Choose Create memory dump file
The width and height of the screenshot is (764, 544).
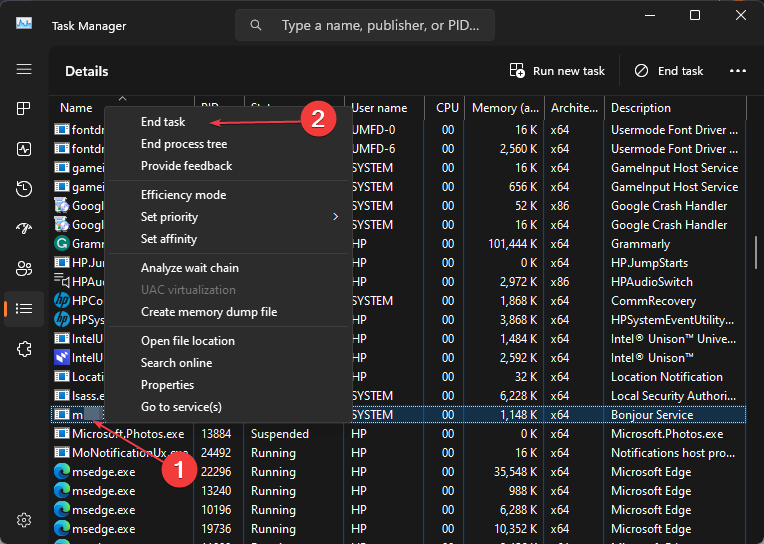[209, 312]
